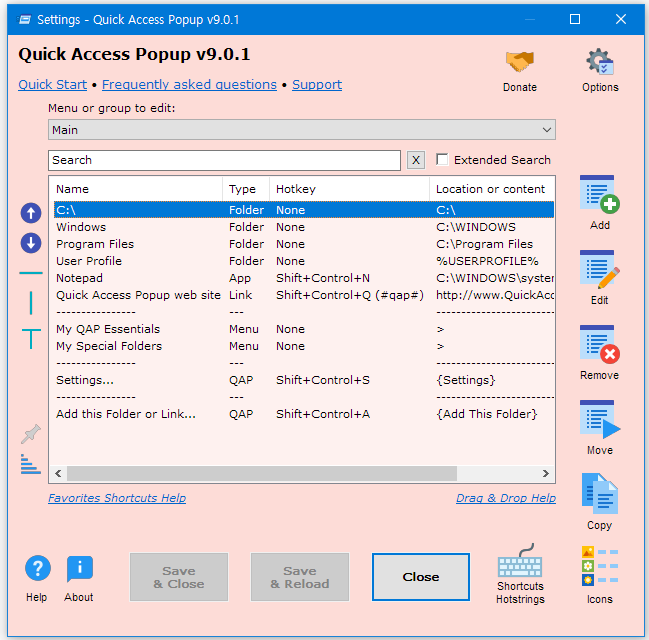Open Drag & Drop Help link
The width and height of the screenshot is (649, 640).
pos(506,498)
